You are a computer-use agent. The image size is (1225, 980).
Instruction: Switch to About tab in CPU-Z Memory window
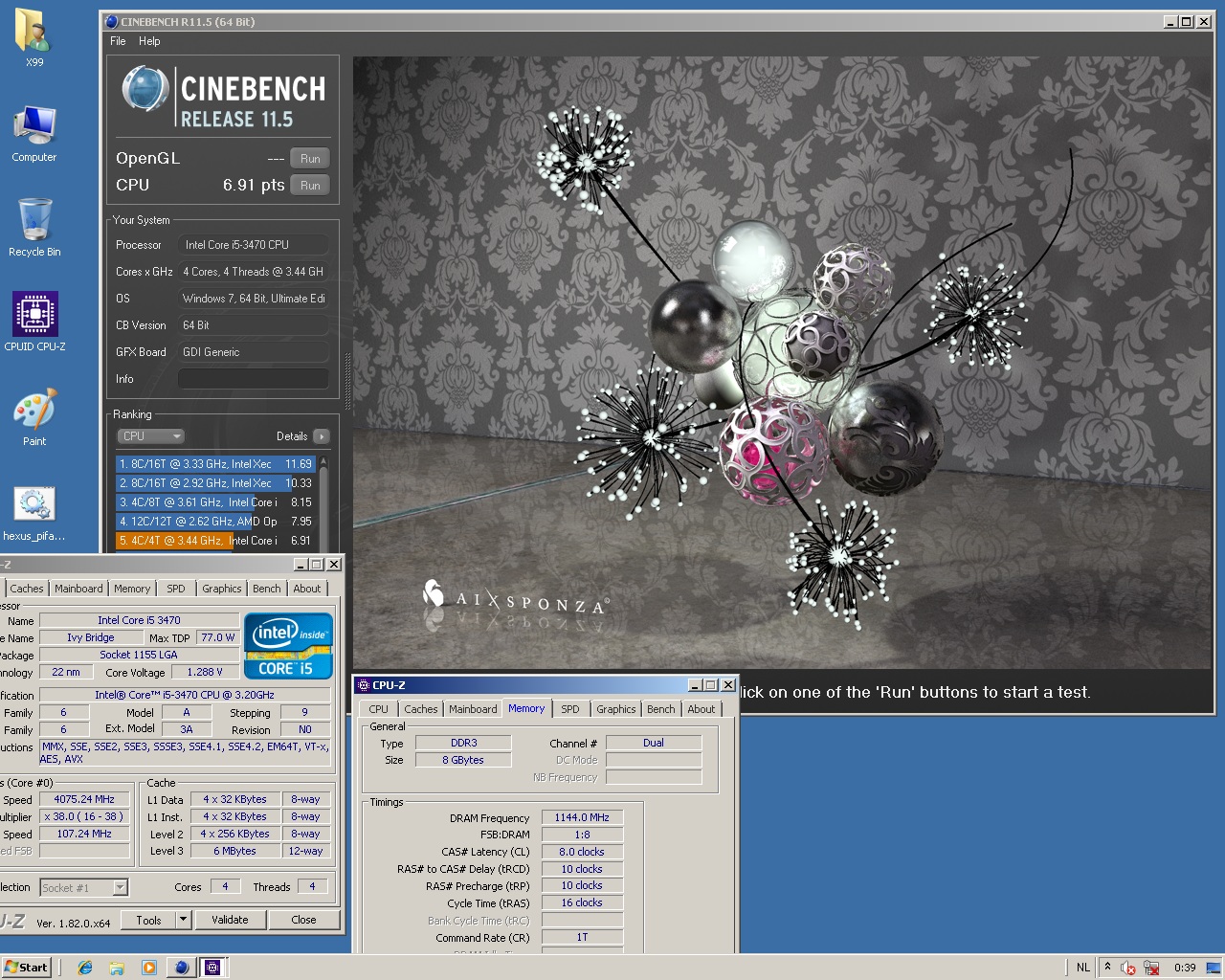click(x=702, y=709)
